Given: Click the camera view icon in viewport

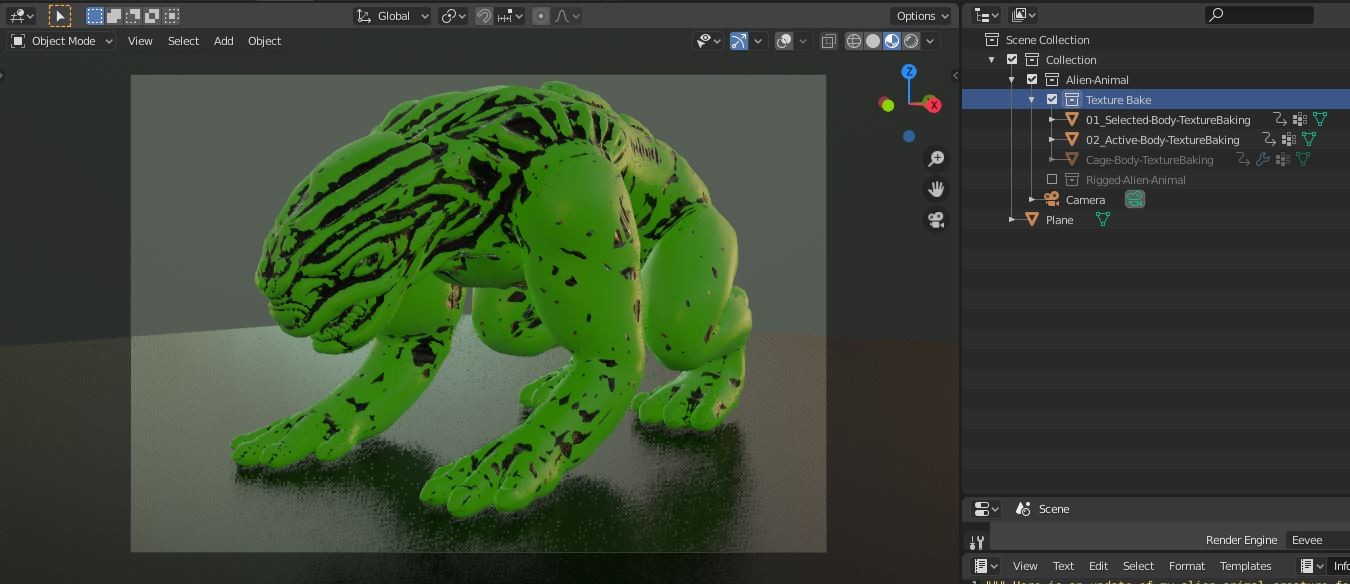Looking at the screenshot, I should pos(935,219).
